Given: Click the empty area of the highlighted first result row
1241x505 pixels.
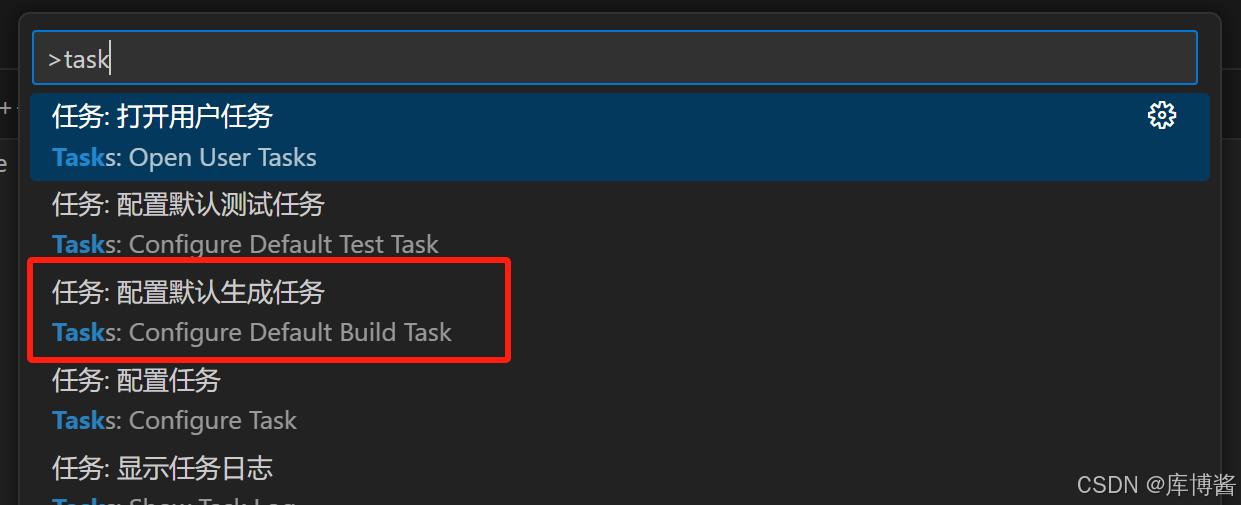Looking at the screenshot, I should (700, 137).
